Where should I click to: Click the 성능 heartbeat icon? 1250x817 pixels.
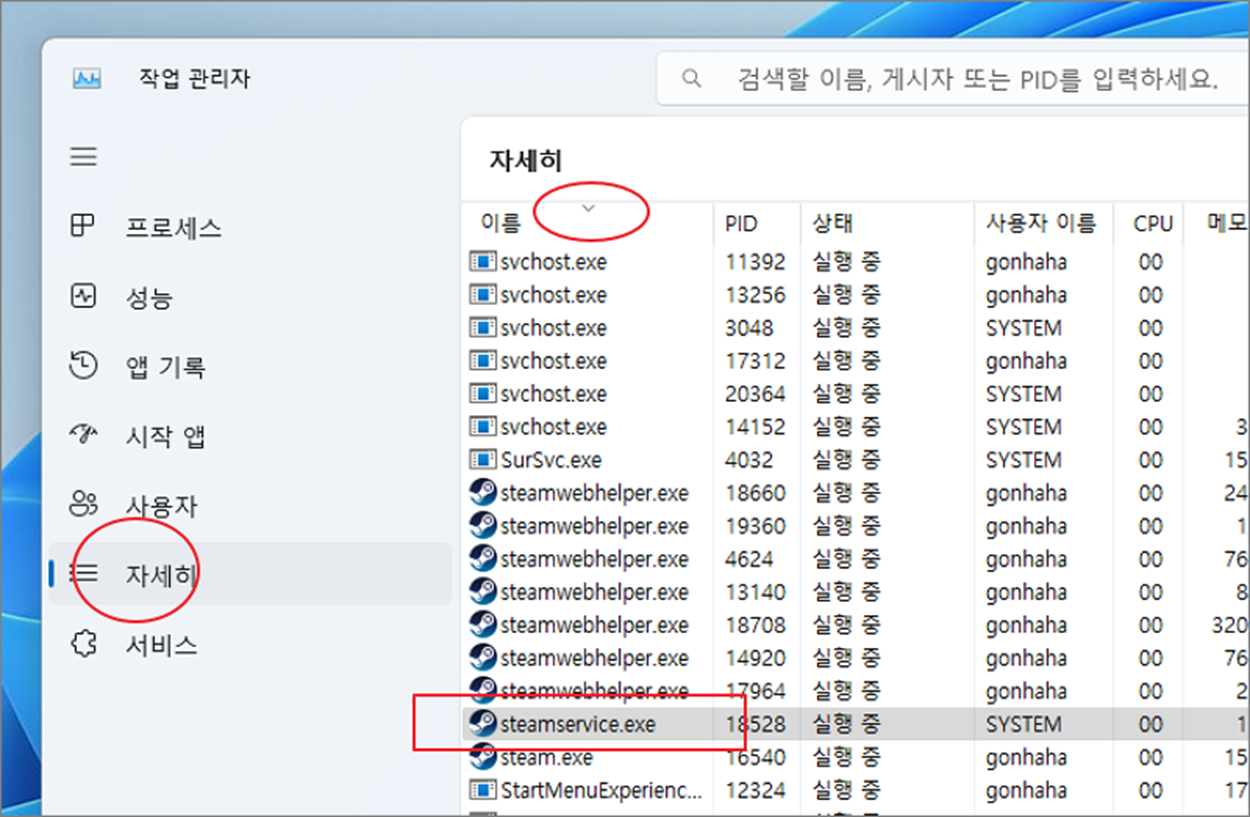pos(82,296)
